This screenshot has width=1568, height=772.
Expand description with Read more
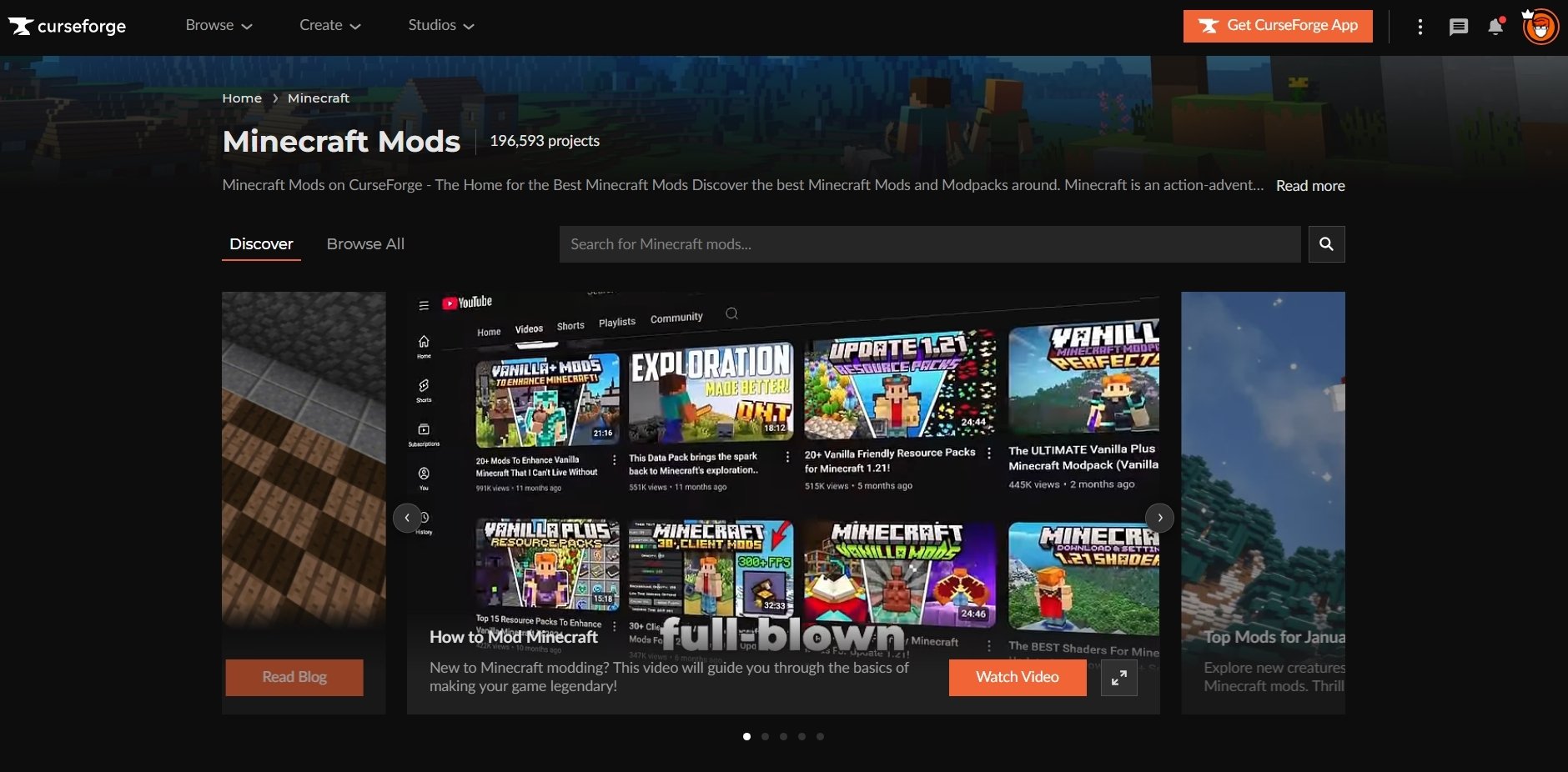(x=1309, y=185)
